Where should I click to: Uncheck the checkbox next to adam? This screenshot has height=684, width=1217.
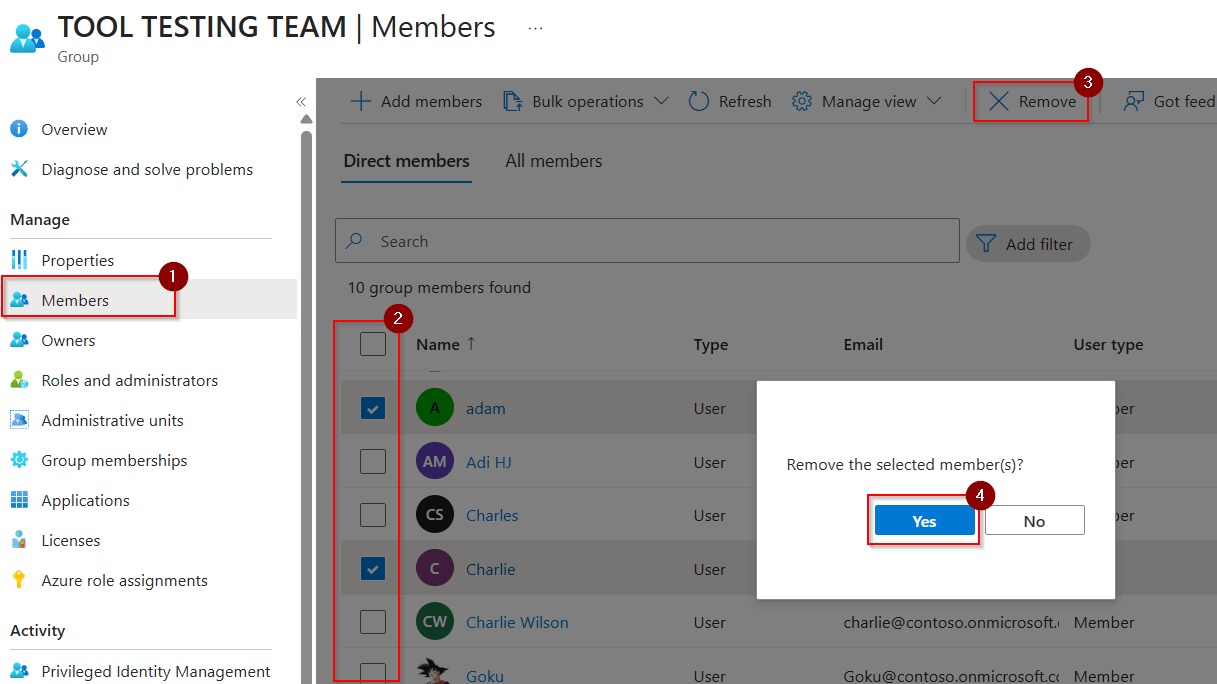tap(372, 408)
